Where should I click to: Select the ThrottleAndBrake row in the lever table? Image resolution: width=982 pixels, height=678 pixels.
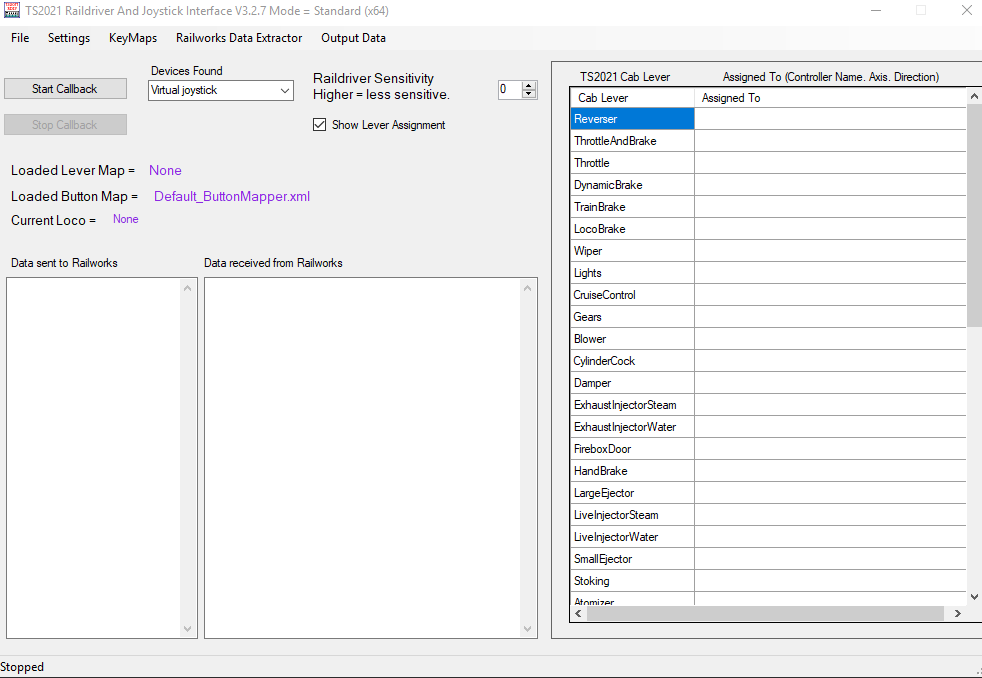pos(632,141)
